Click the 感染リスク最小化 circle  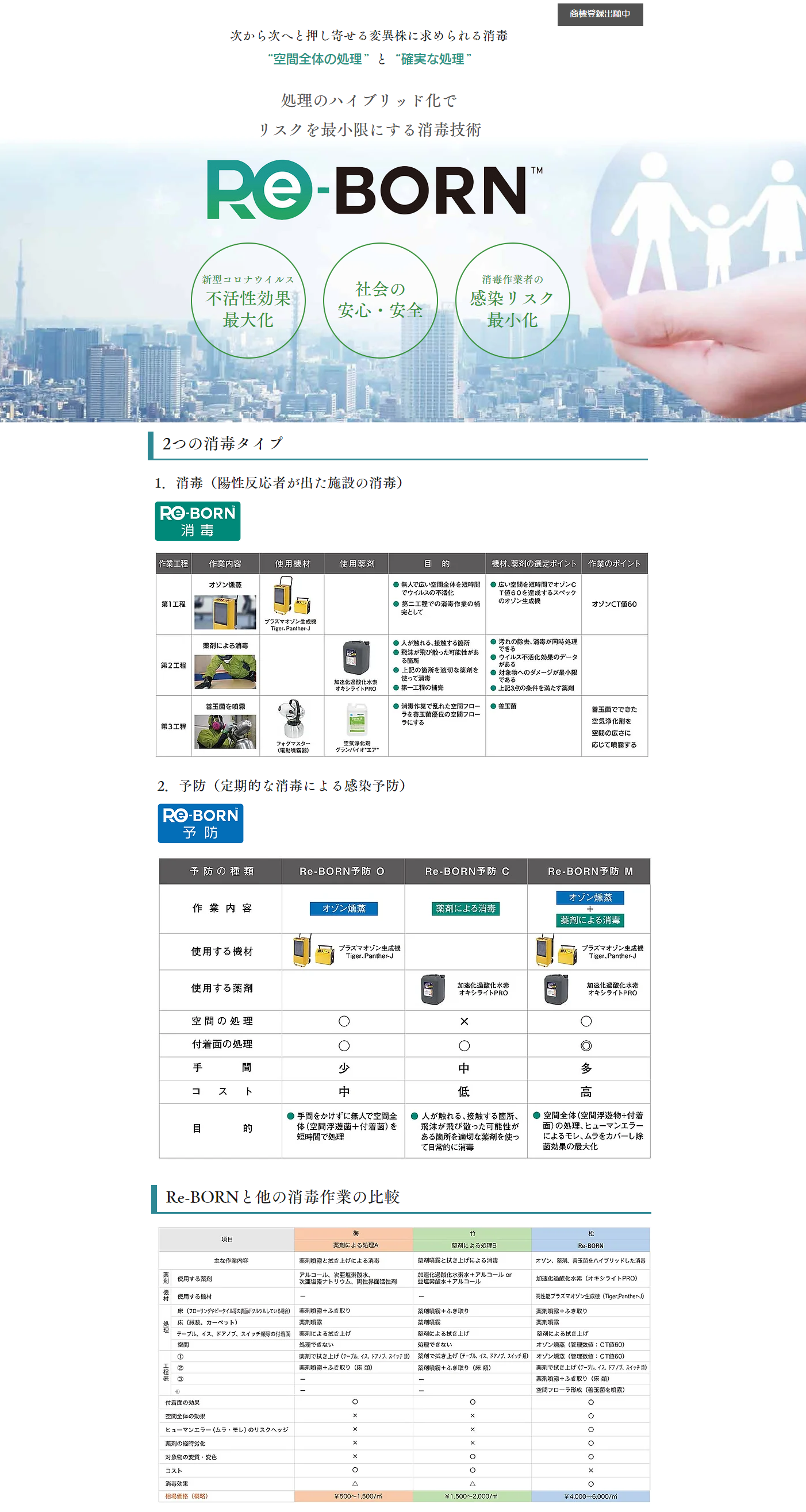[x=512, y=301]
